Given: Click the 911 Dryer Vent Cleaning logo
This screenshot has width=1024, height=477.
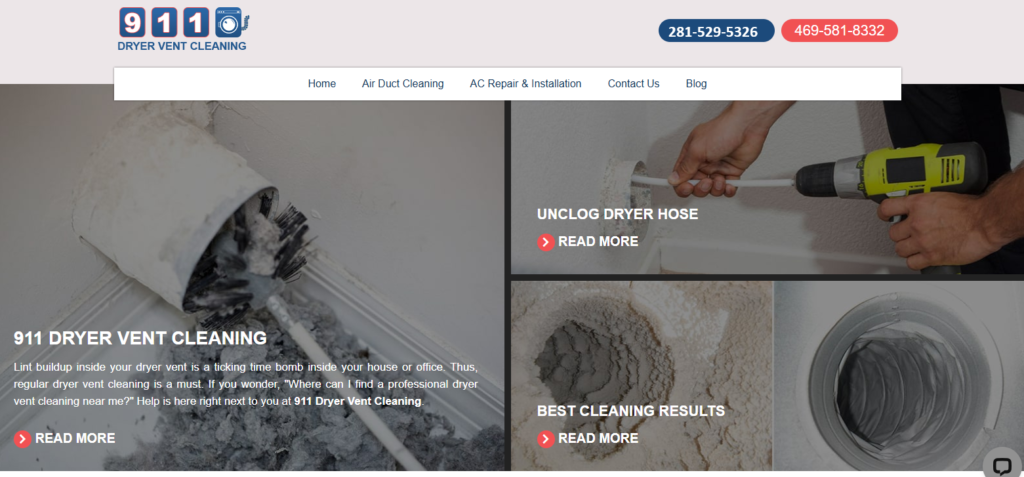Looking at the screenshot, I should tap(183, 29).
